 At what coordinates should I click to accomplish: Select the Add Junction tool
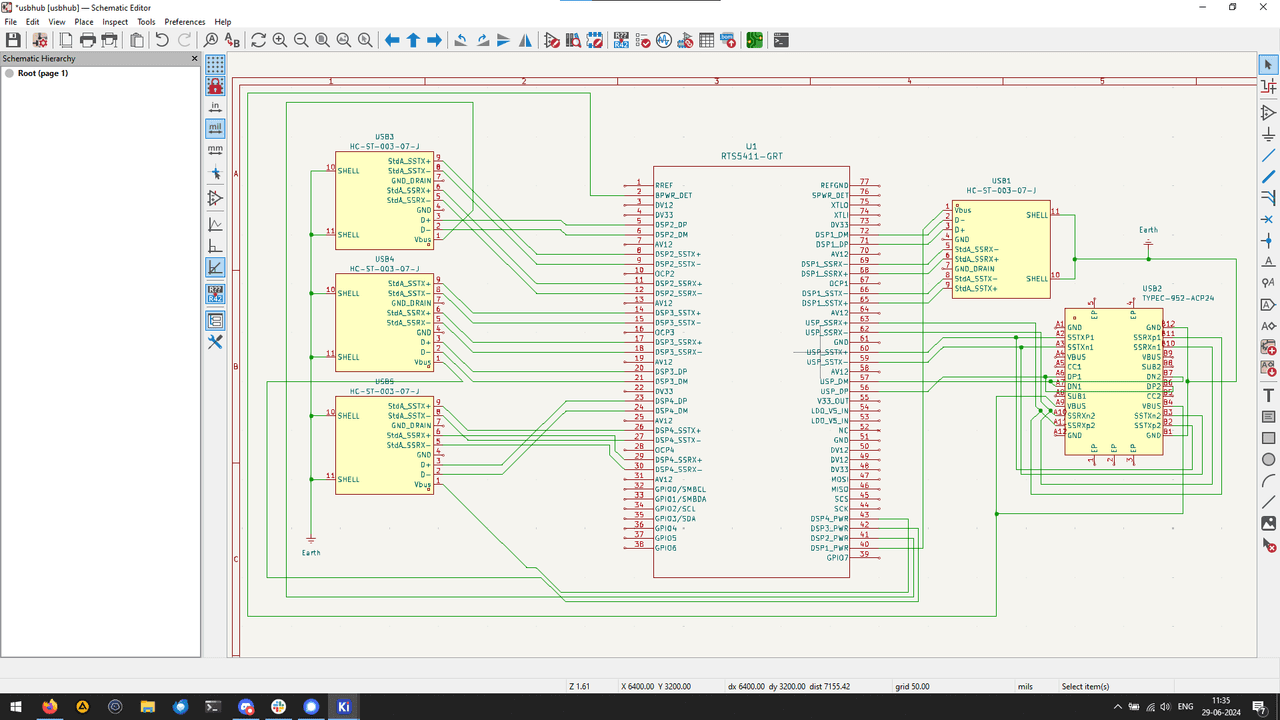point(1268,241)
